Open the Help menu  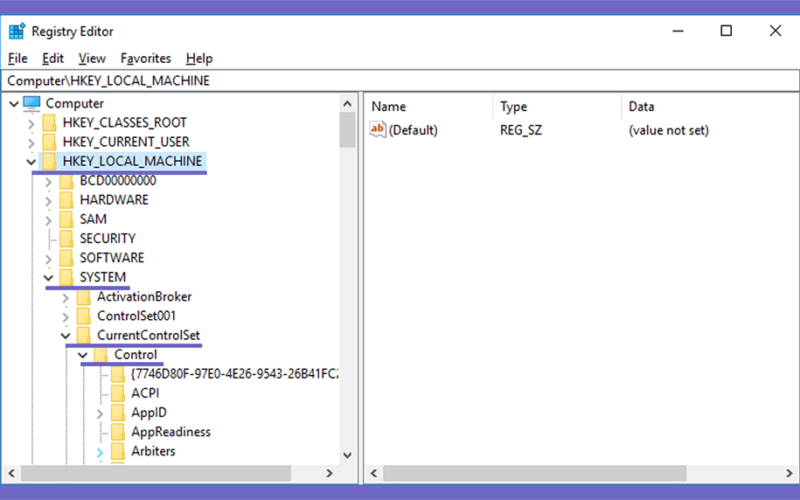point(199,59)
